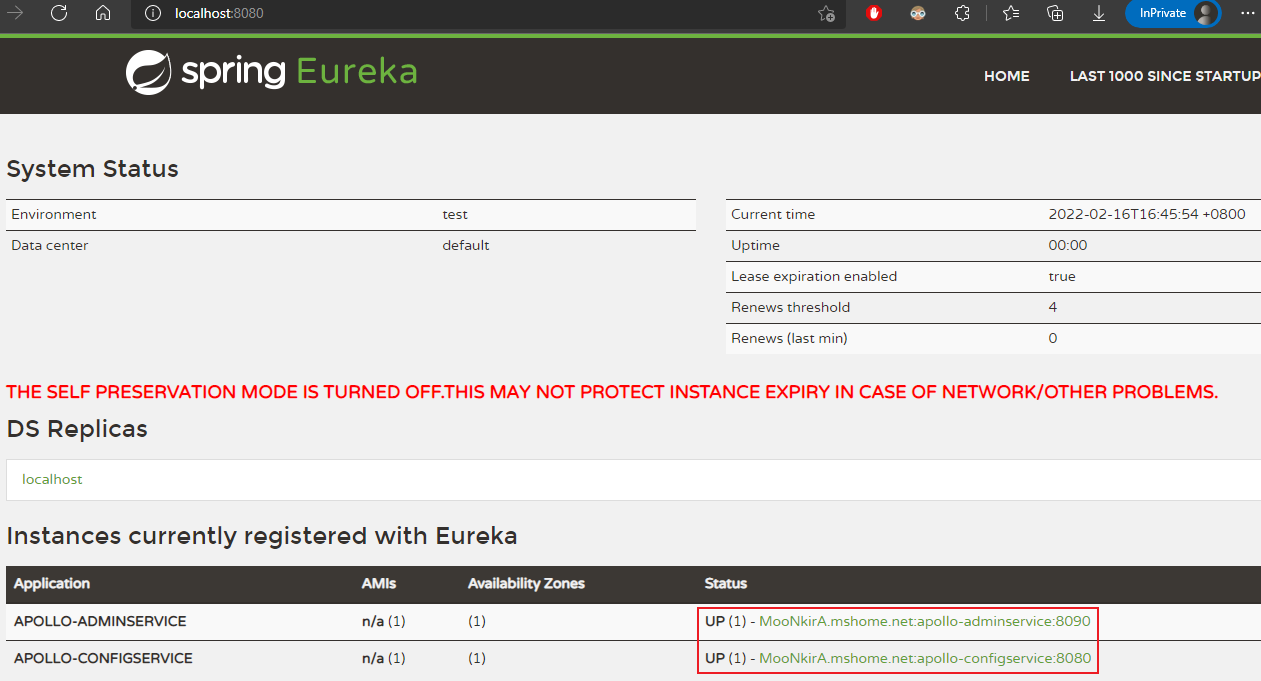Click the InPrivate profile button
1261x681 pixels.
tap(1173, 13)
